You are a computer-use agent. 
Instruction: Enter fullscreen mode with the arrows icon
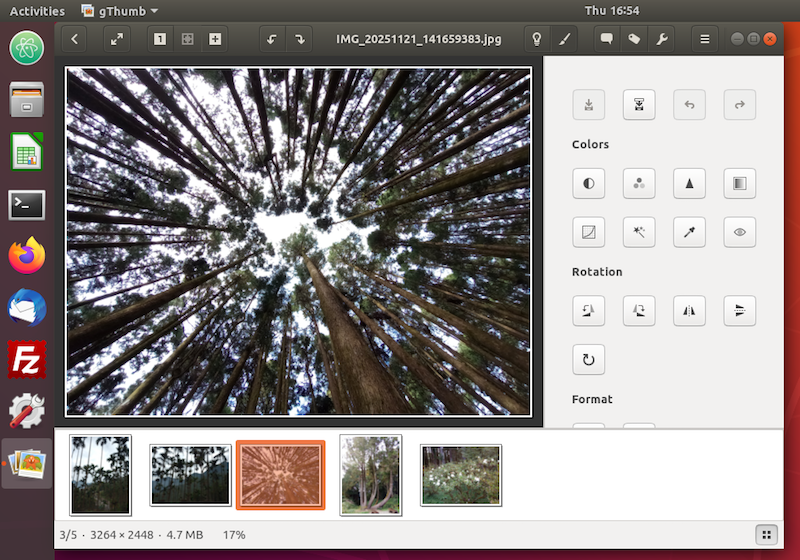pos(117,39)
